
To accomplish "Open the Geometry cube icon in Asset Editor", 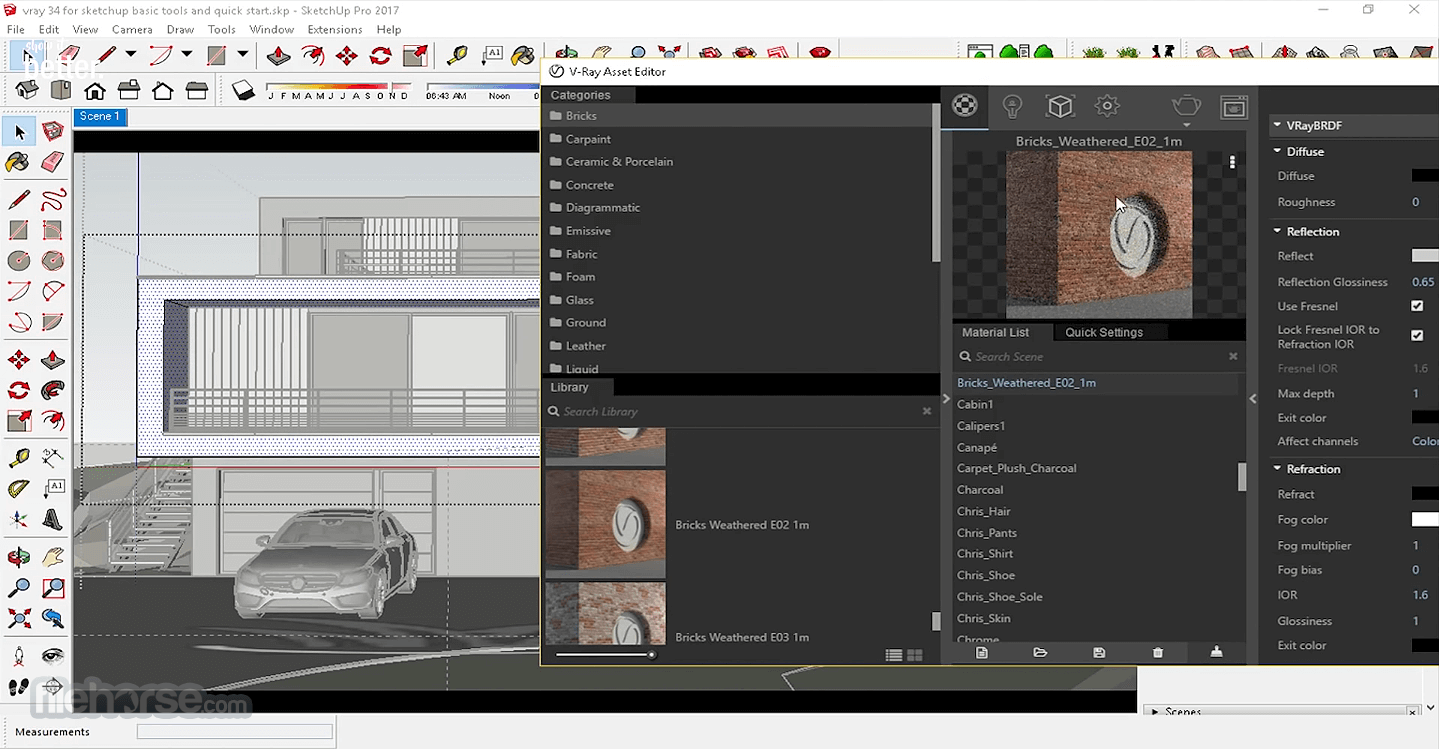I will 1059,106.
